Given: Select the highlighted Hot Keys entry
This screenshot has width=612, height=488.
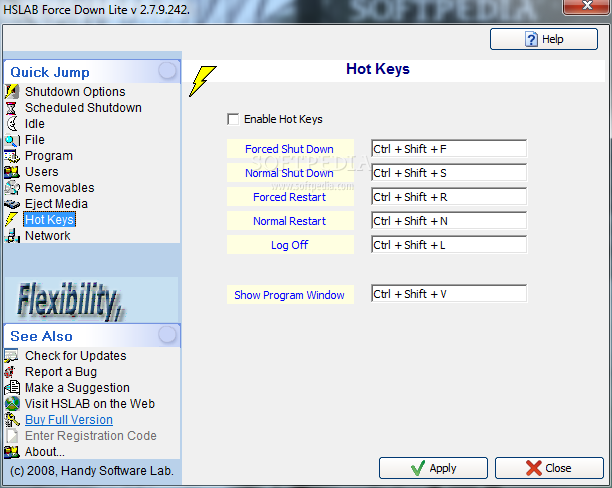Looking at the screenshot, I should click(49, 220).
